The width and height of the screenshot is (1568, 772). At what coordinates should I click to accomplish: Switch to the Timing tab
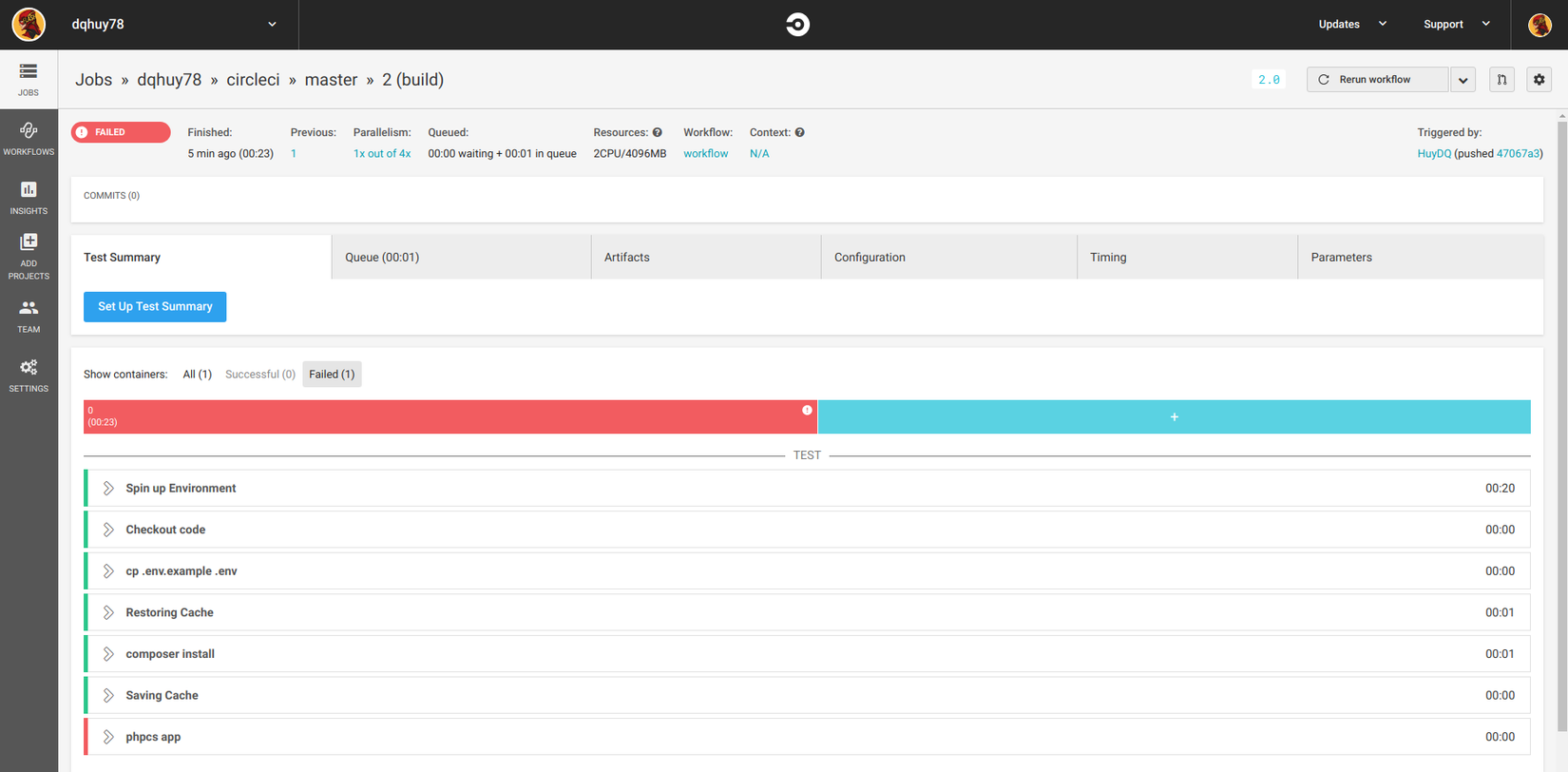1188,257
